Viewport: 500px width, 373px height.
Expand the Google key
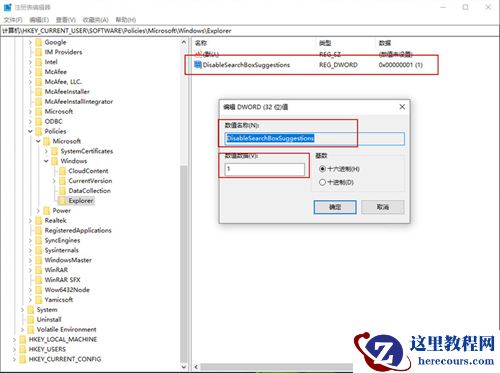(30, 42)
